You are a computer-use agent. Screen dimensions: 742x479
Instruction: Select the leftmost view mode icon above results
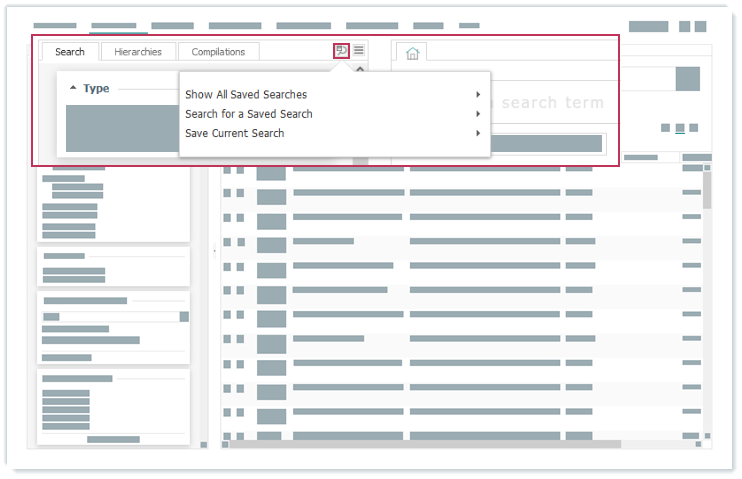coord(665,128)
